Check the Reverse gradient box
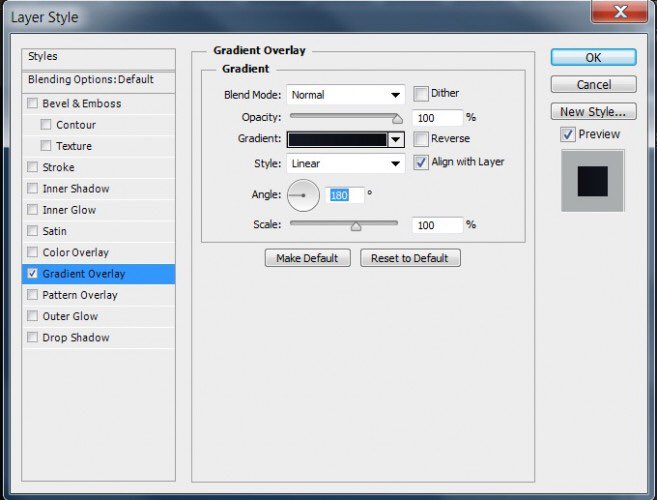657x500 pixels. click(421, 139)
